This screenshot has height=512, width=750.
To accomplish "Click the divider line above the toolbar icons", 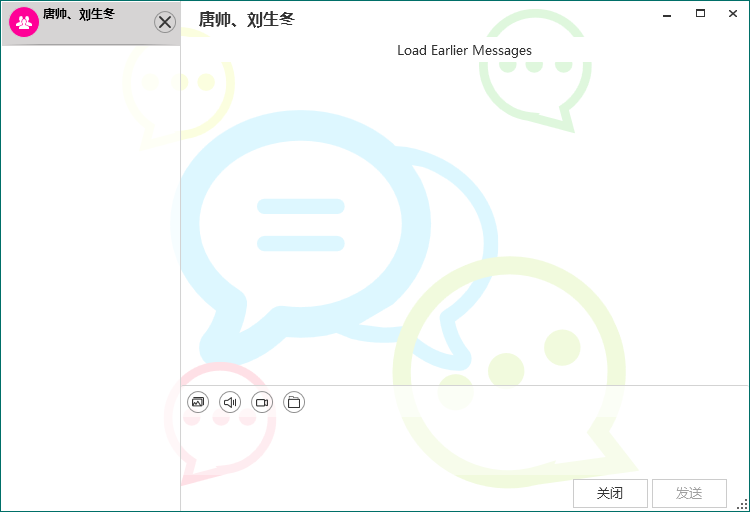I will coord(464,385).
